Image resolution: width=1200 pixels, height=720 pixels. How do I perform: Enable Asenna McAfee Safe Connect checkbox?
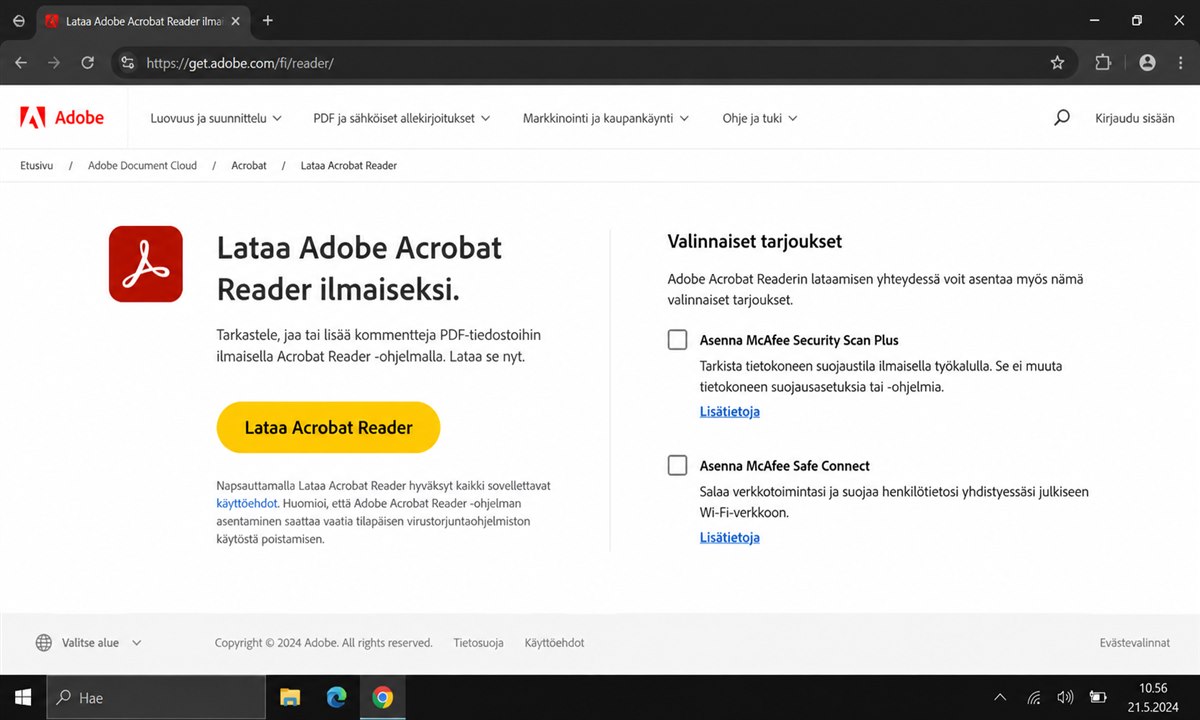tap(678, 465)
